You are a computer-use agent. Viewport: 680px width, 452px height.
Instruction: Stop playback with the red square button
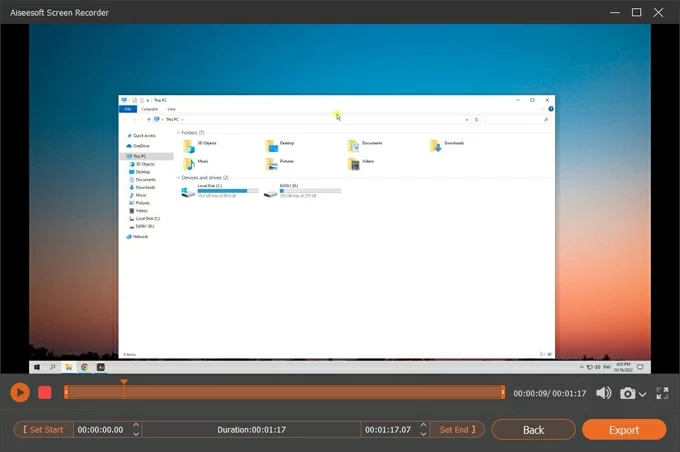point(45,393)
